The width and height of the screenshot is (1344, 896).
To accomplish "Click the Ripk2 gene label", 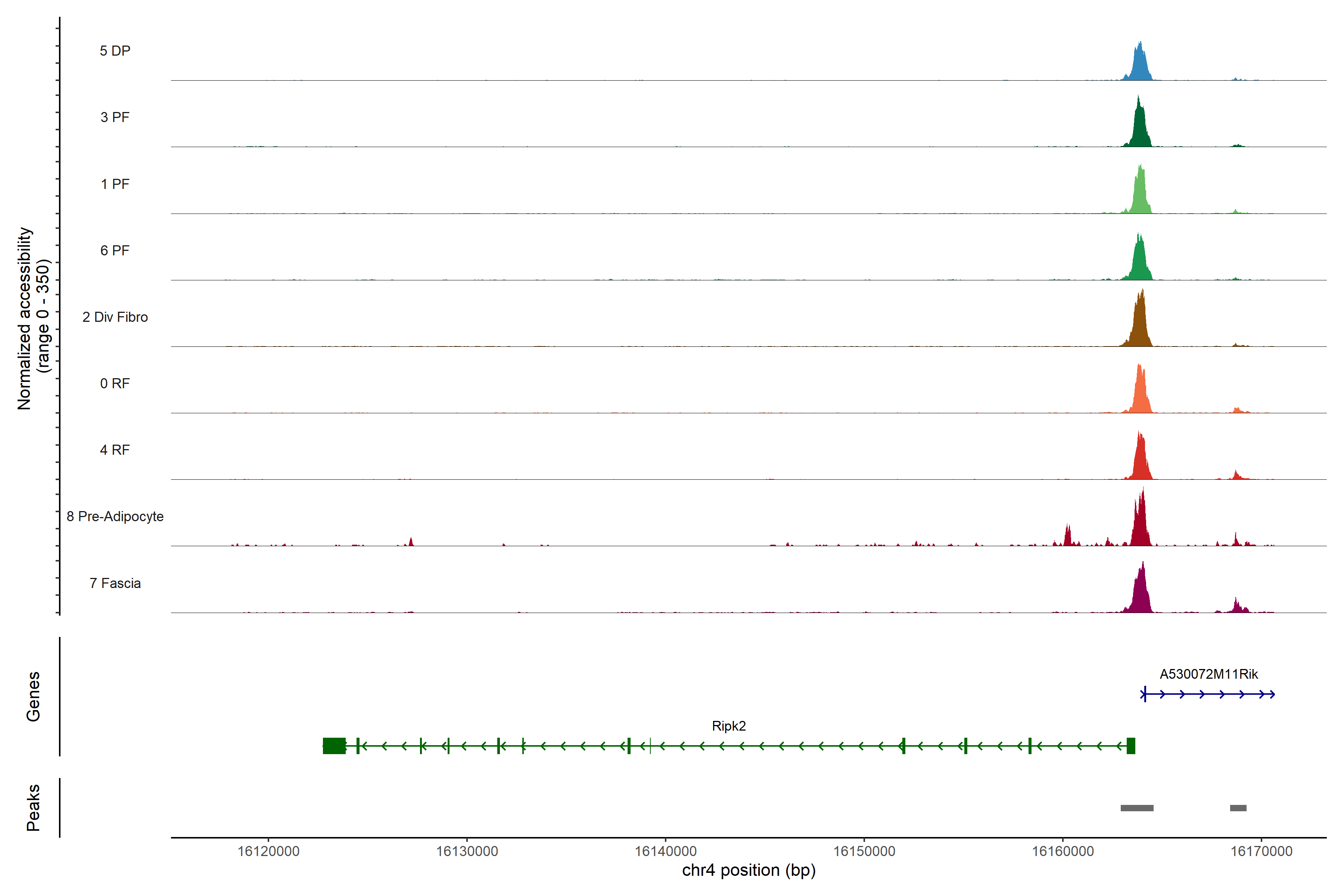I will click(x=729, y=726).
